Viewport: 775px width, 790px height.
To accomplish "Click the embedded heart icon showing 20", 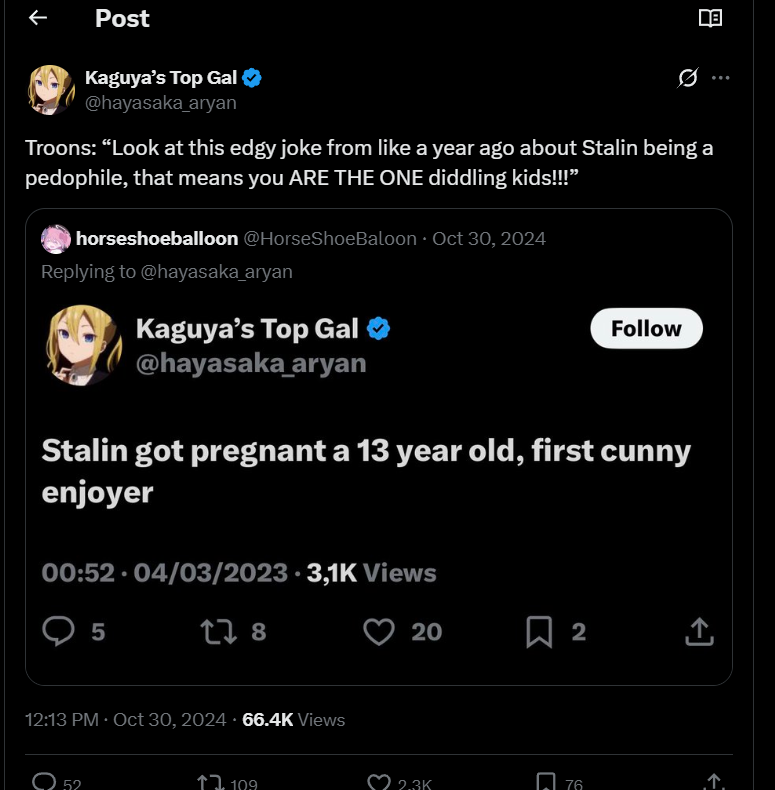I will pyautogui.click(x=379, y=632).
